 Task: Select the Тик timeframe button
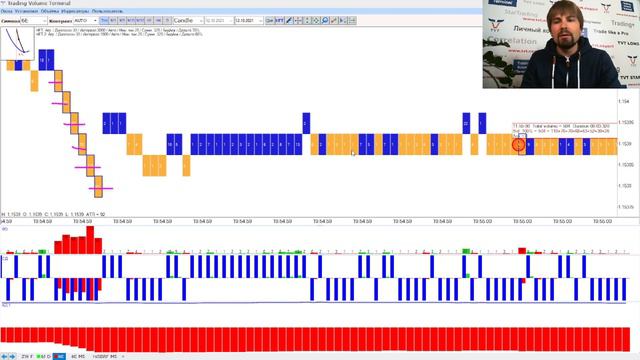click(x=104, y=20)
